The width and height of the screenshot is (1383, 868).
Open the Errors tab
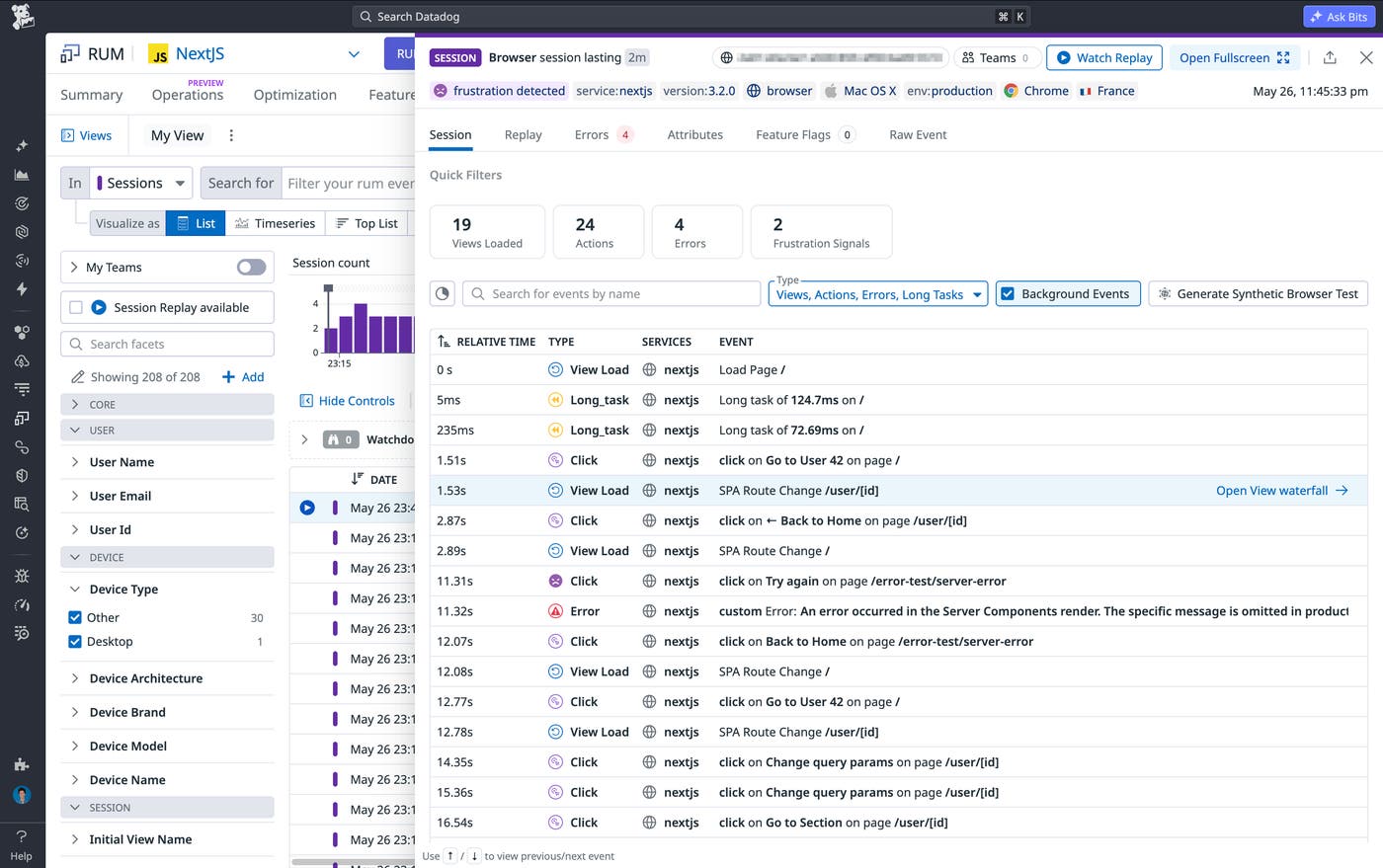[x=604, y=135]
